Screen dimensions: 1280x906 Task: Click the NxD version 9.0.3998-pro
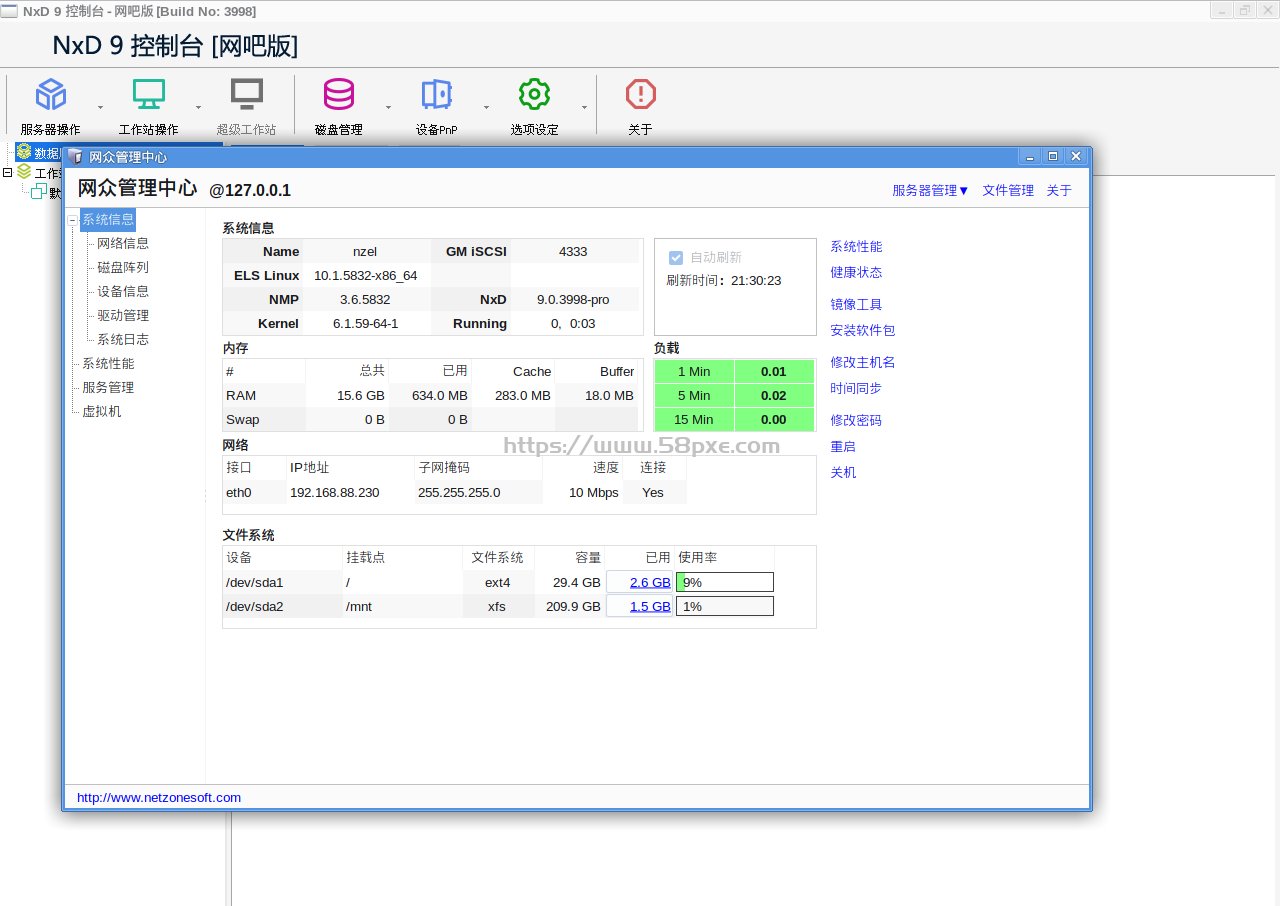tap(573, 299)
